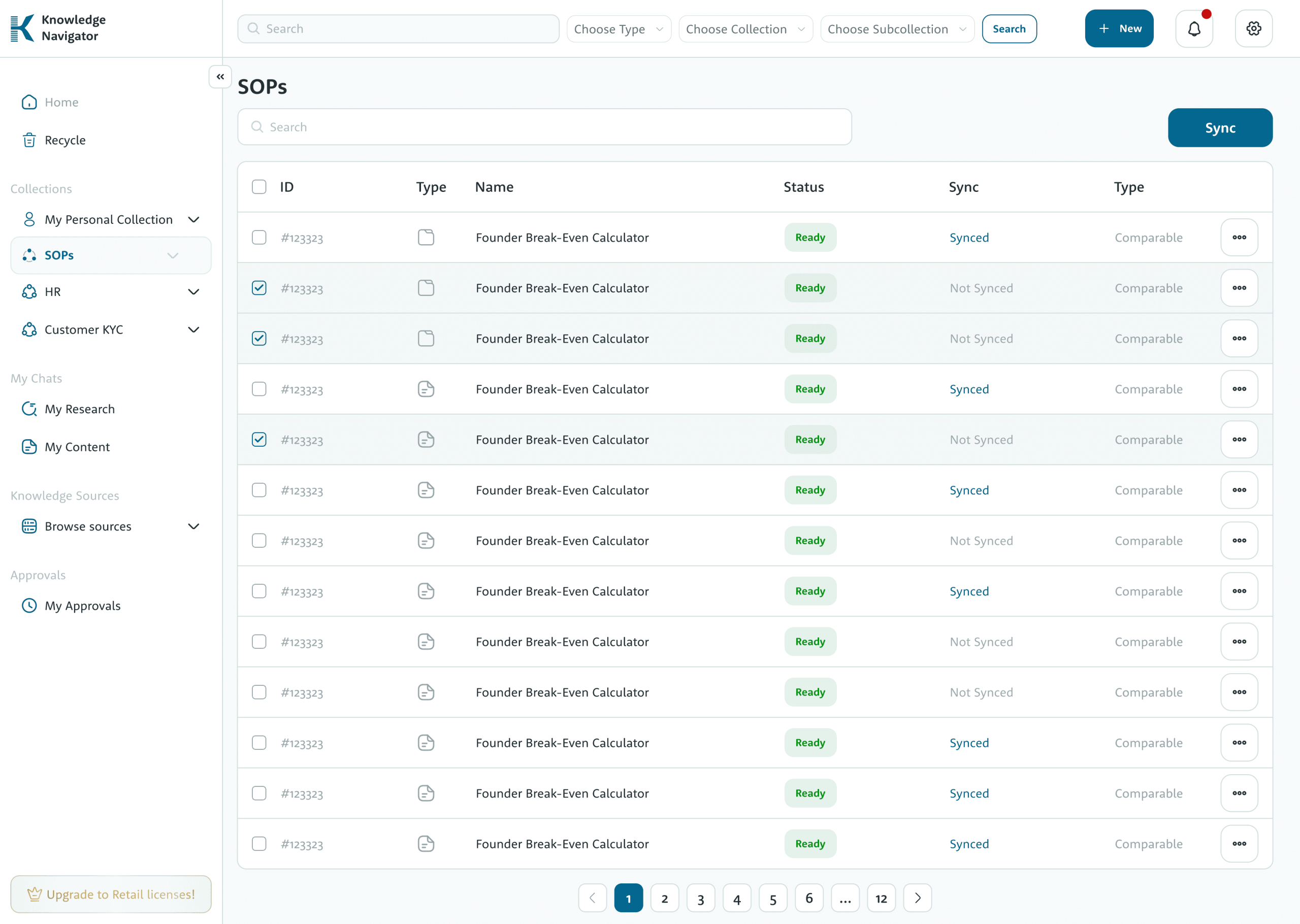The image size is (1300, 924).
Task: Click the SOPs table search field
Action: [544, 127]
